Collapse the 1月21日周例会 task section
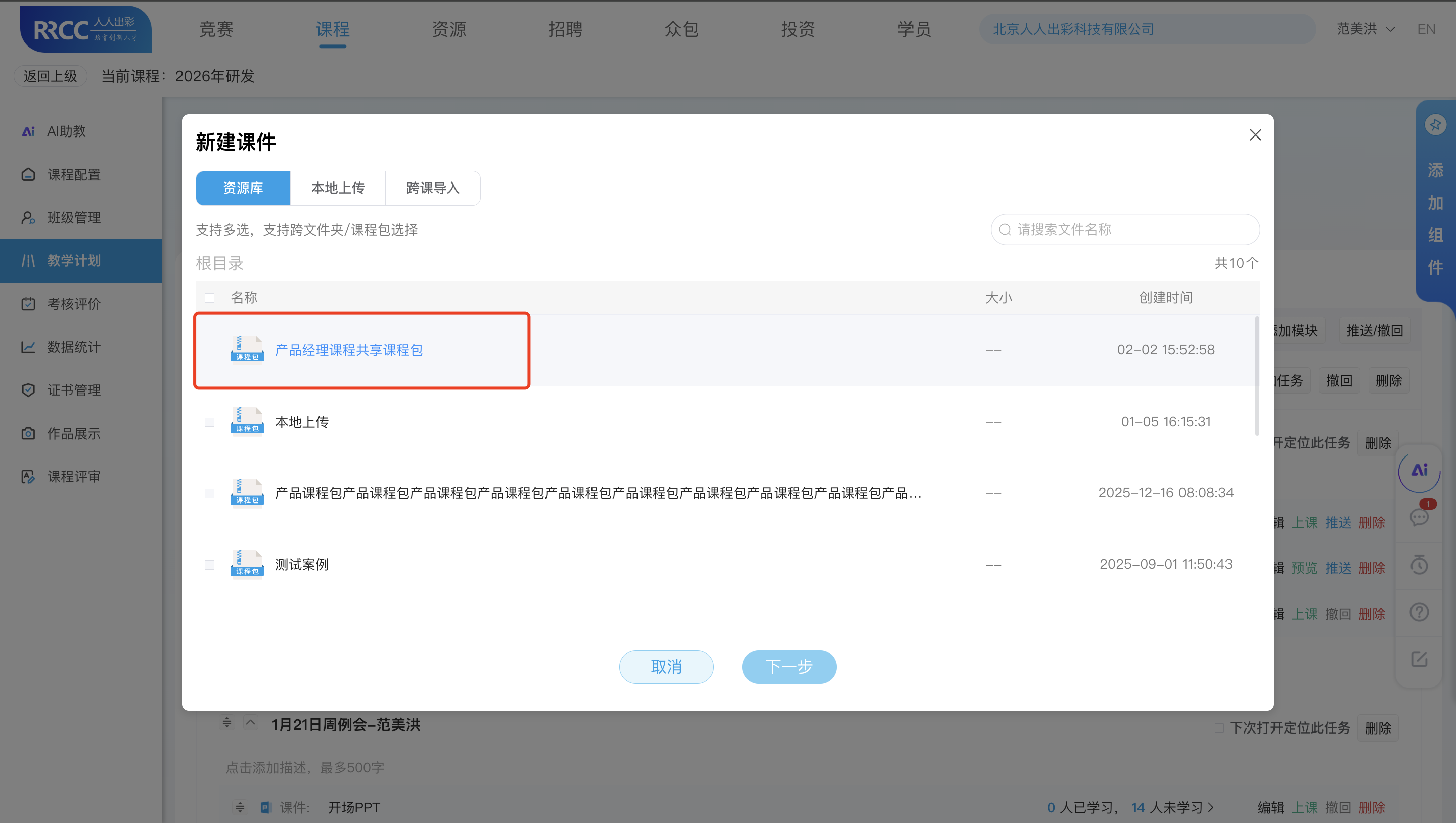The height and width of the screenshot is (823, 1456). click(x=250, y=722)
